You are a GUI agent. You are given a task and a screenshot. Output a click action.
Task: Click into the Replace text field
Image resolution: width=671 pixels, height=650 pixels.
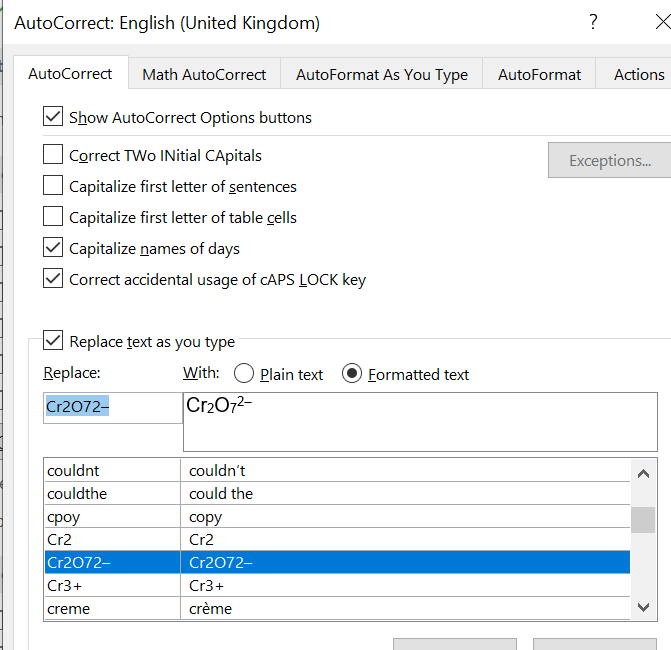[x=112, y=407]
